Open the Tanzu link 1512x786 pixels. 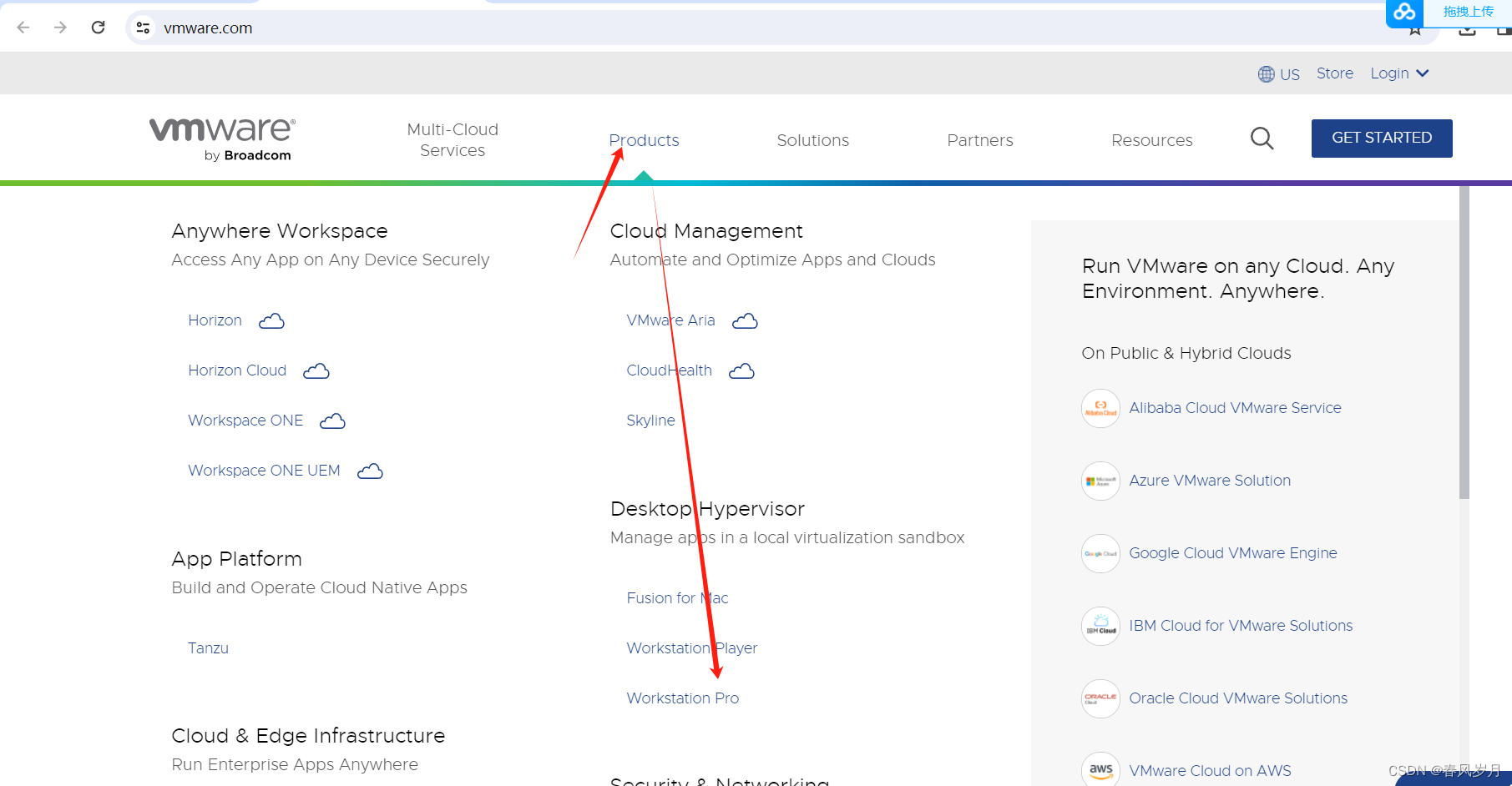(x=208, y=648)
